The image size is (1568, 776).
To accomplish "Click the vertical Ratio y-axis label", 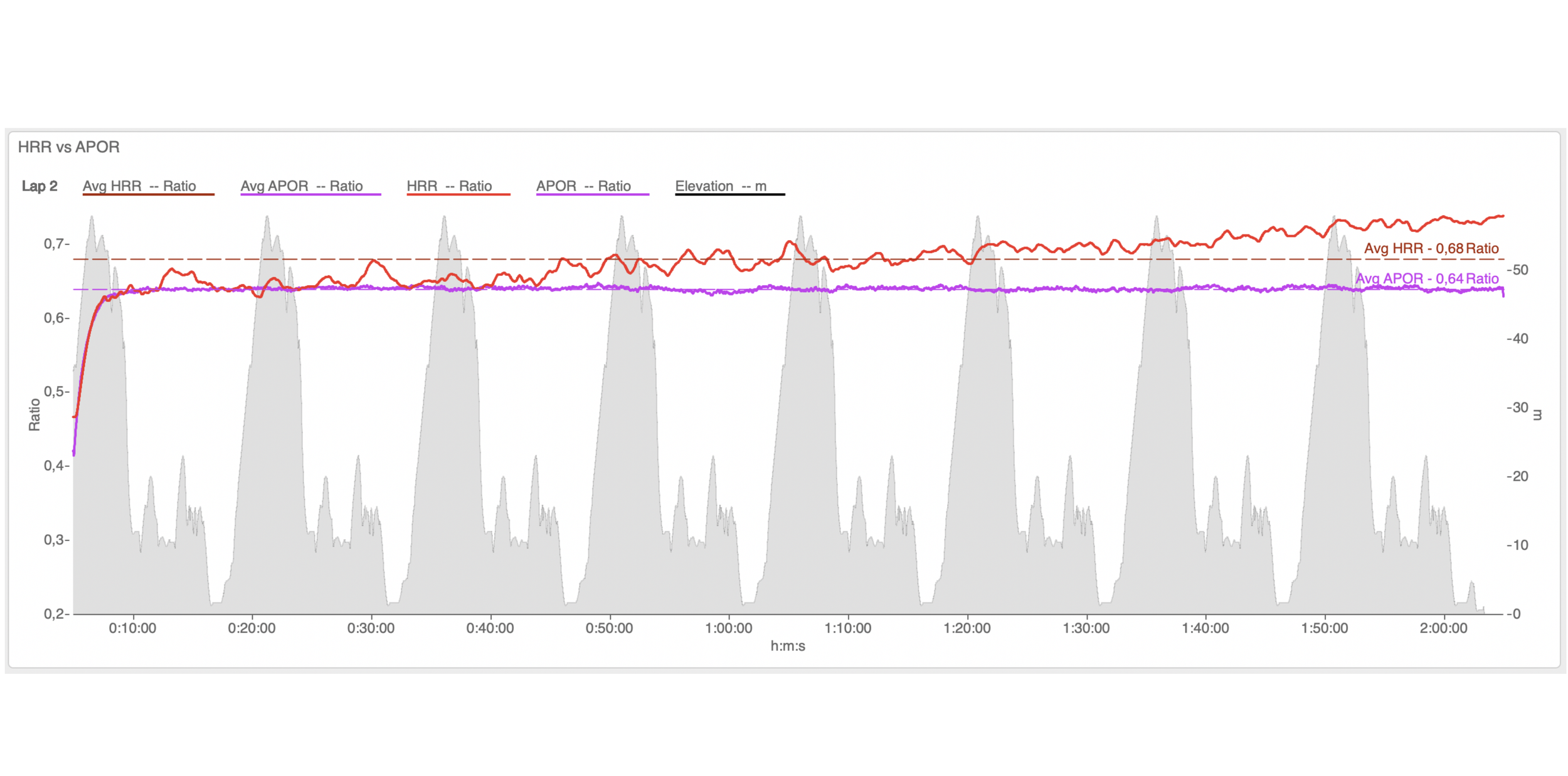I will pyautogui.click(x=34, y=414).
